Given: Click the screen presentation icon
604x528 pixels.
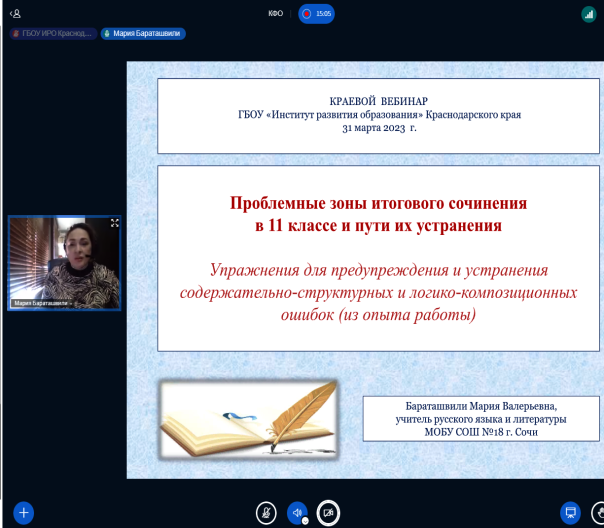Looking at the screenshot, I should pyautogui.click(x=570, y=512).
